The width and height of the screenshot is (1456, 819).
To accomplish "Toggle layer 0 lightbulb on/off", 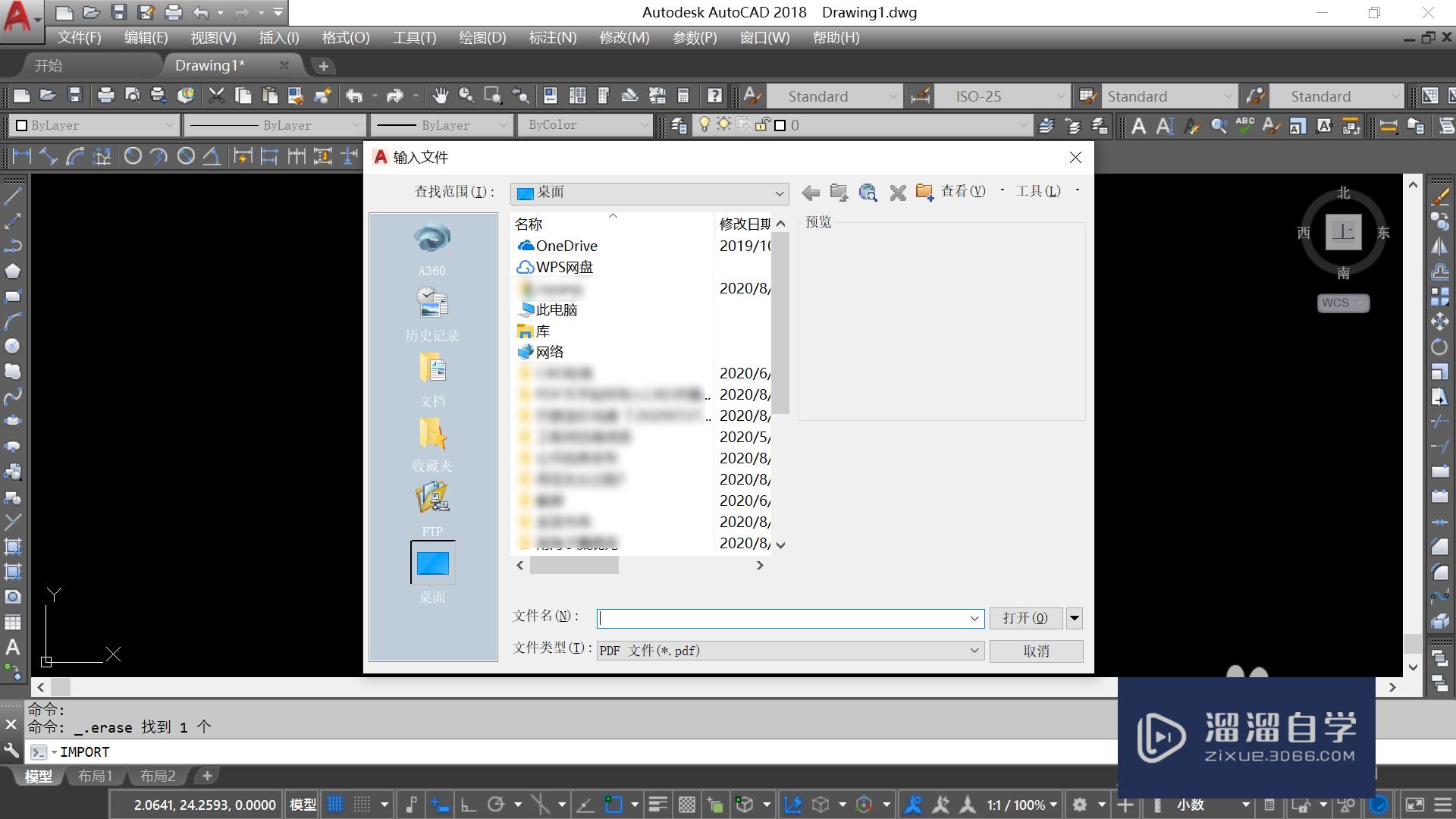I will [x=704, y=124].
